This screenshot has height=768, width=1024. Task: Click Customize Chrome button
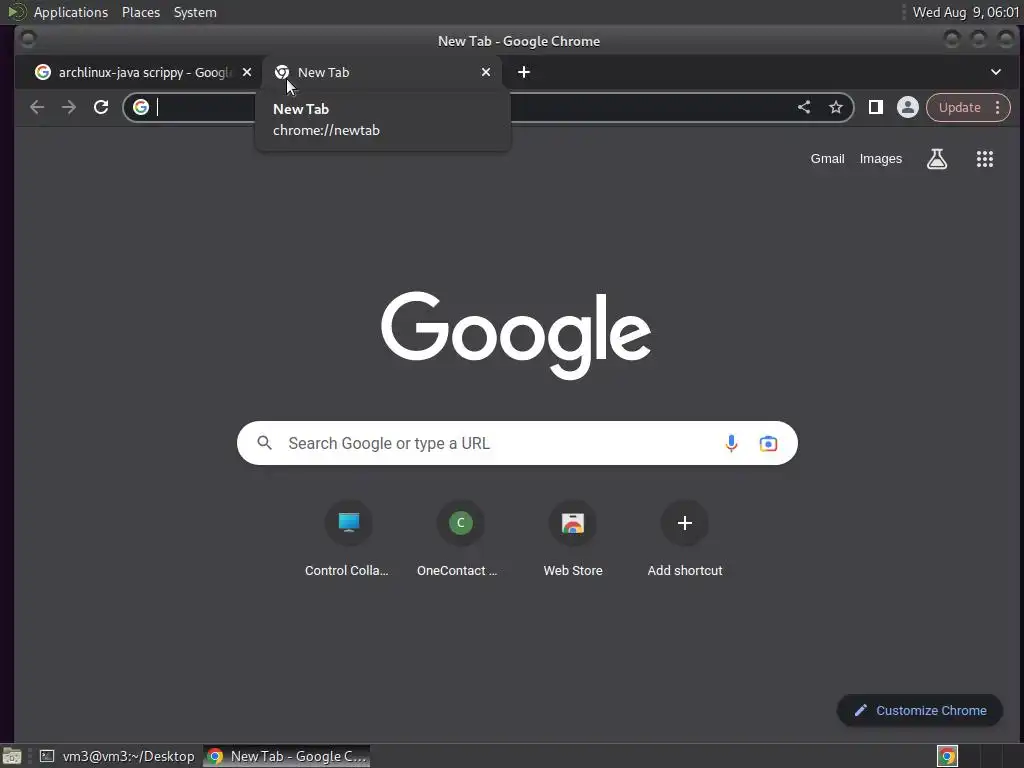[x=920, y=711]
